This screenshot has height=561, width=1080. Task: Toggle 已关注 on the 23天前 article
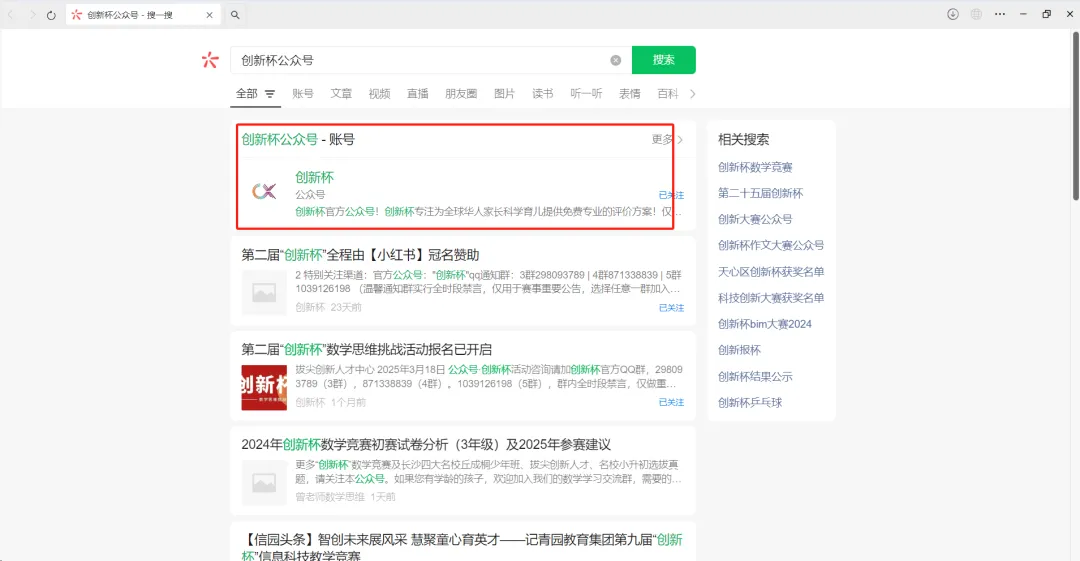[671, 307]
